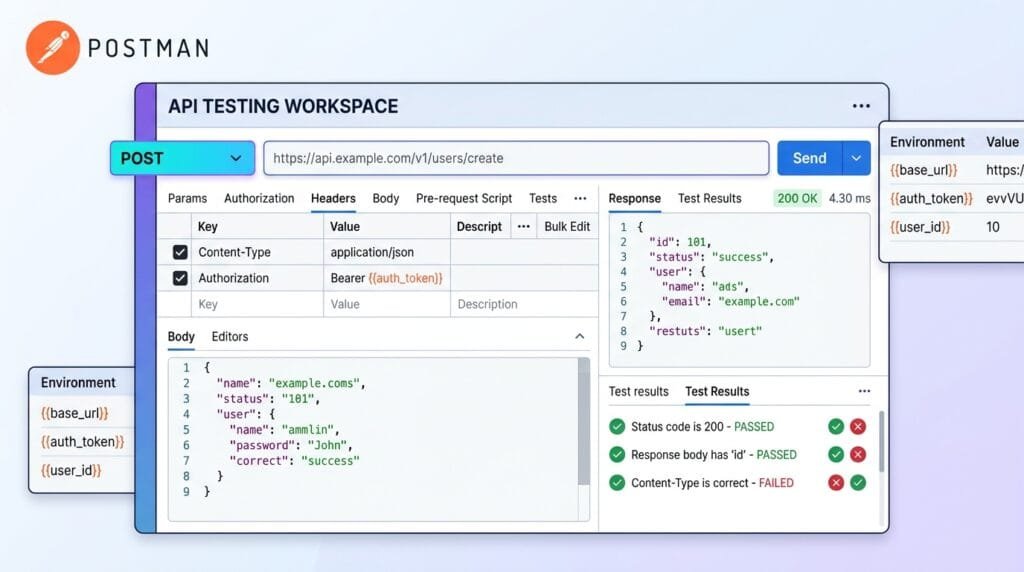Select the lower Body tab above editor

[x=181, y=336]
